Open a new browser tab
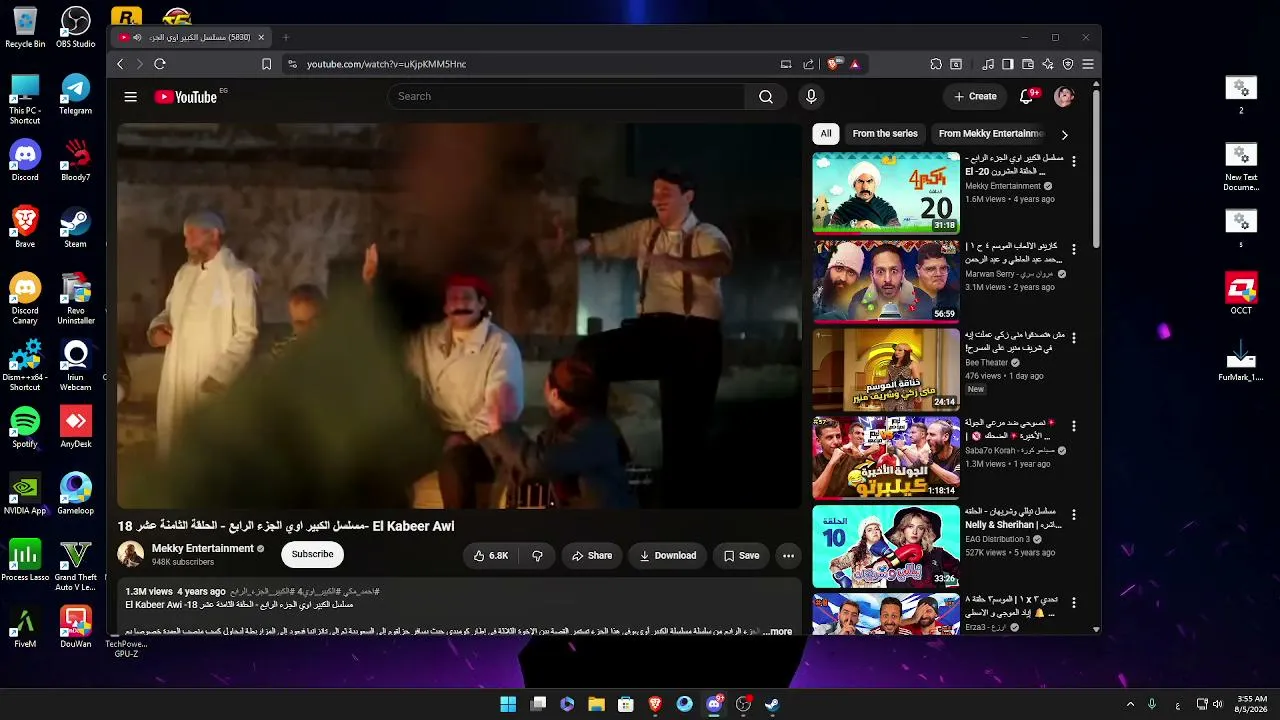1280x720 pixels. (x=285, y=37)
